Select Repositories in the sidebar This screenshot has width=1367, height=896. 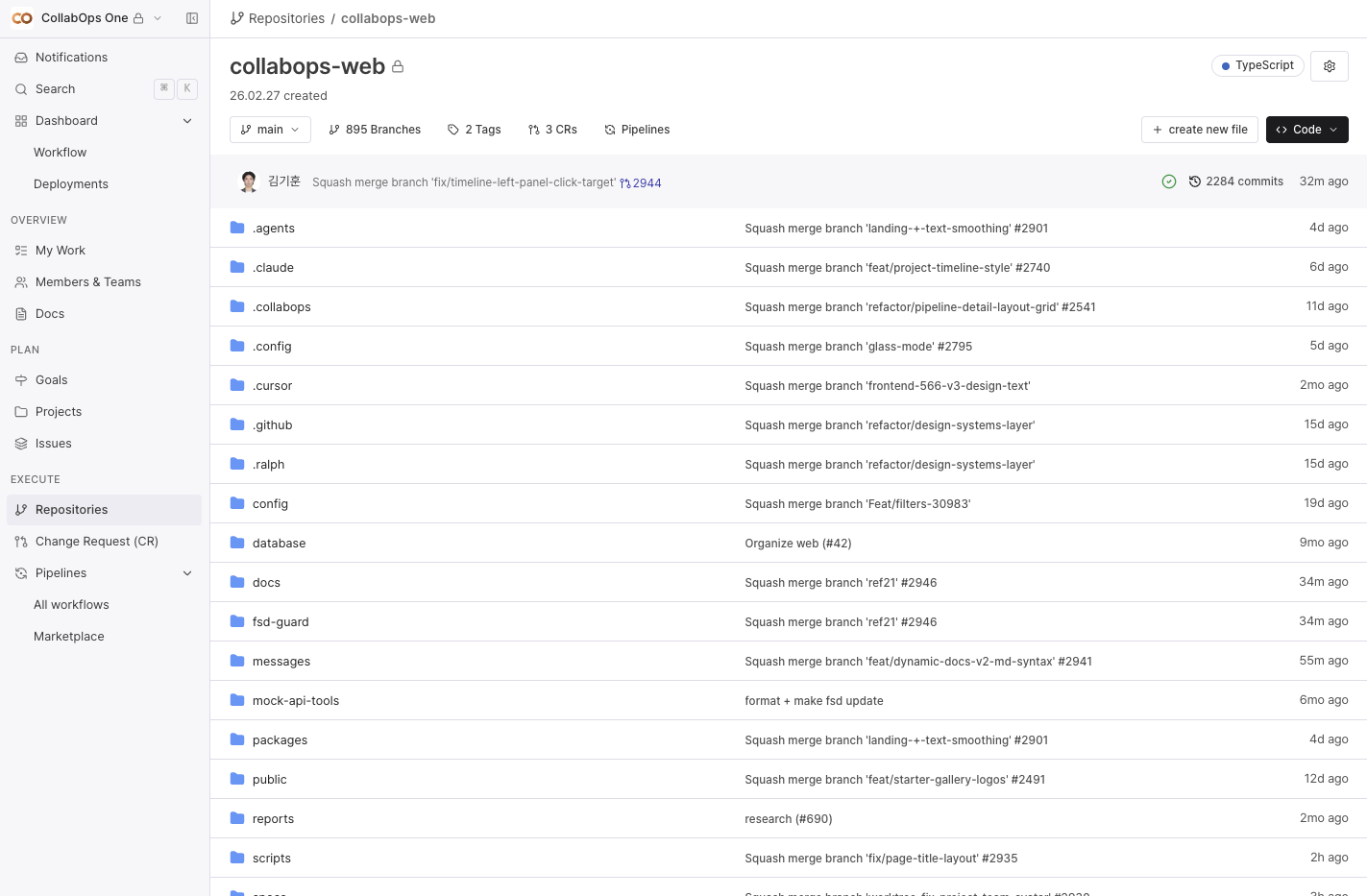[x=104, y=510]
